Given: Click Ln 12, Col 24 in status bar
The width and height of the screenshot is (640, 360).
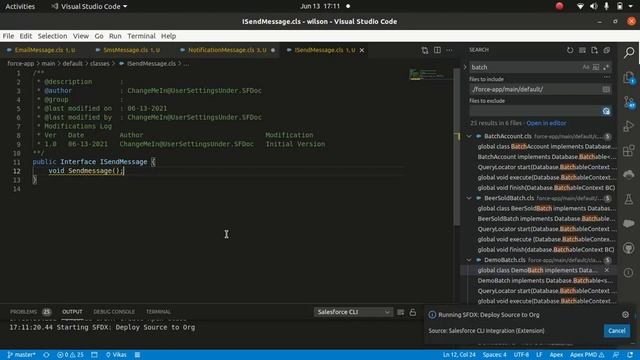Looking at the screenshot, I should pyautogui.click(x=459, y=355).
